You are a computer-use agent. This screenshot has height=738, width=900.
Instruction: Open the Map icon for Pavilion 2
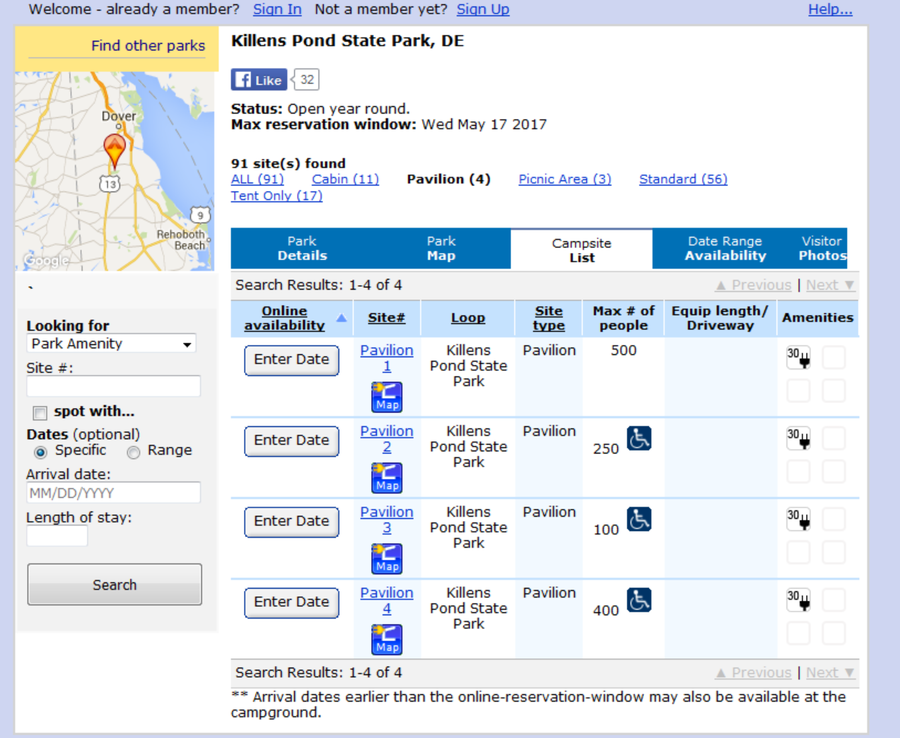tap(387, 478)
